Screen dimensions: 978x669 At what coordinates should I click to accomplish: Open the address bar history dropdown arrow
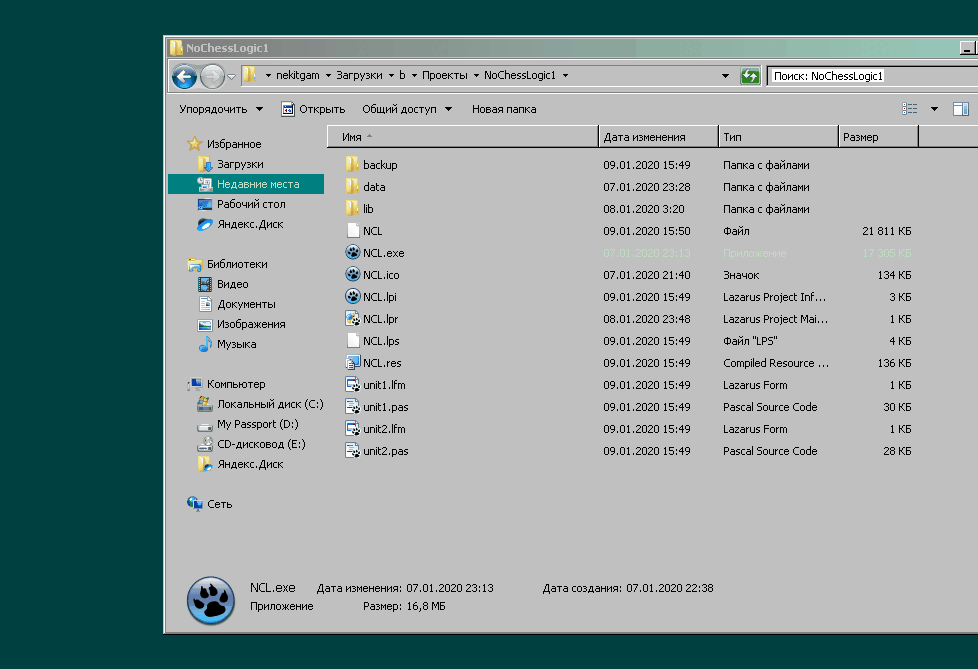click(725, 76)
